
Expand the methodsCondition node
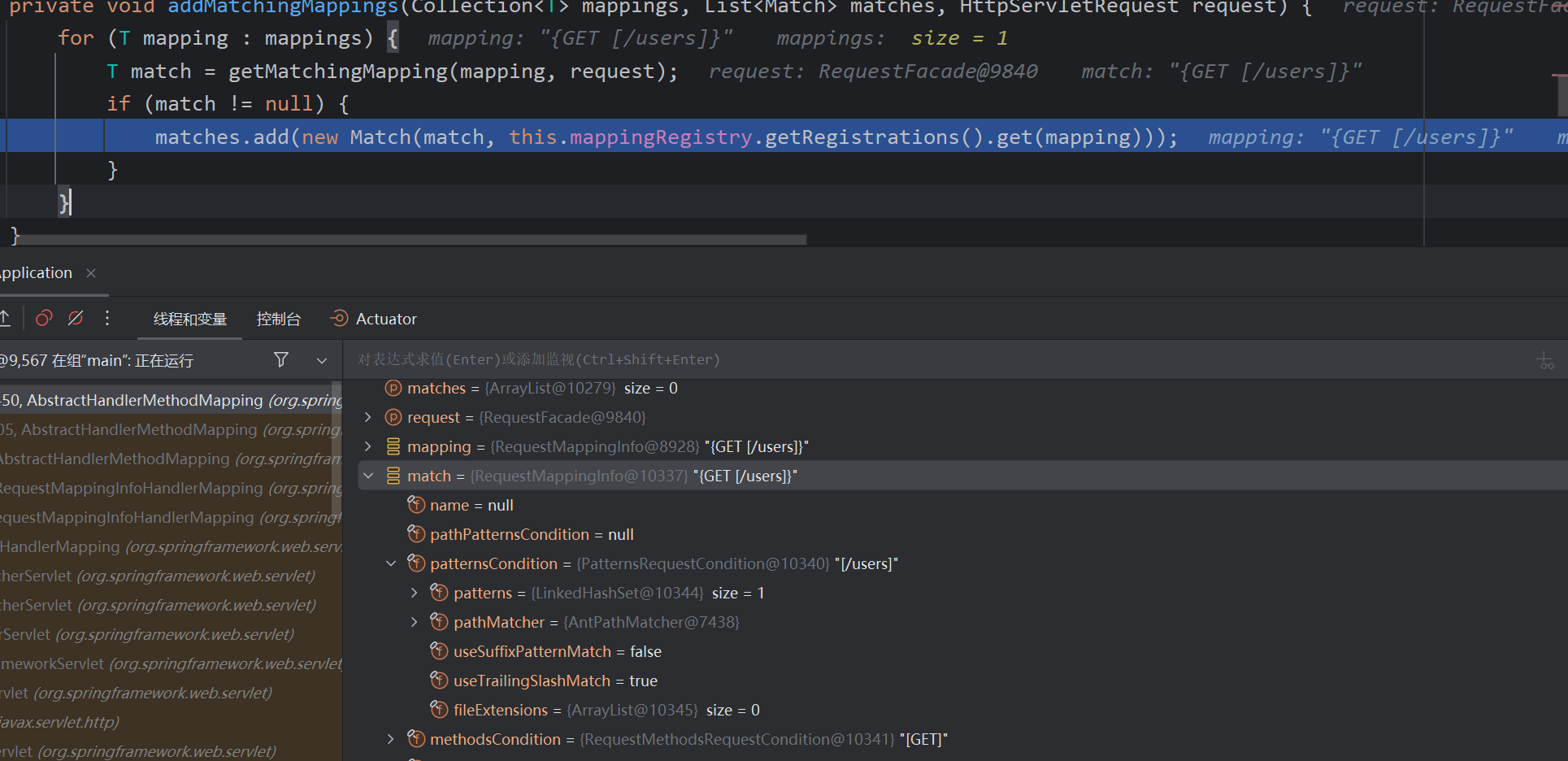coord(391,739)
